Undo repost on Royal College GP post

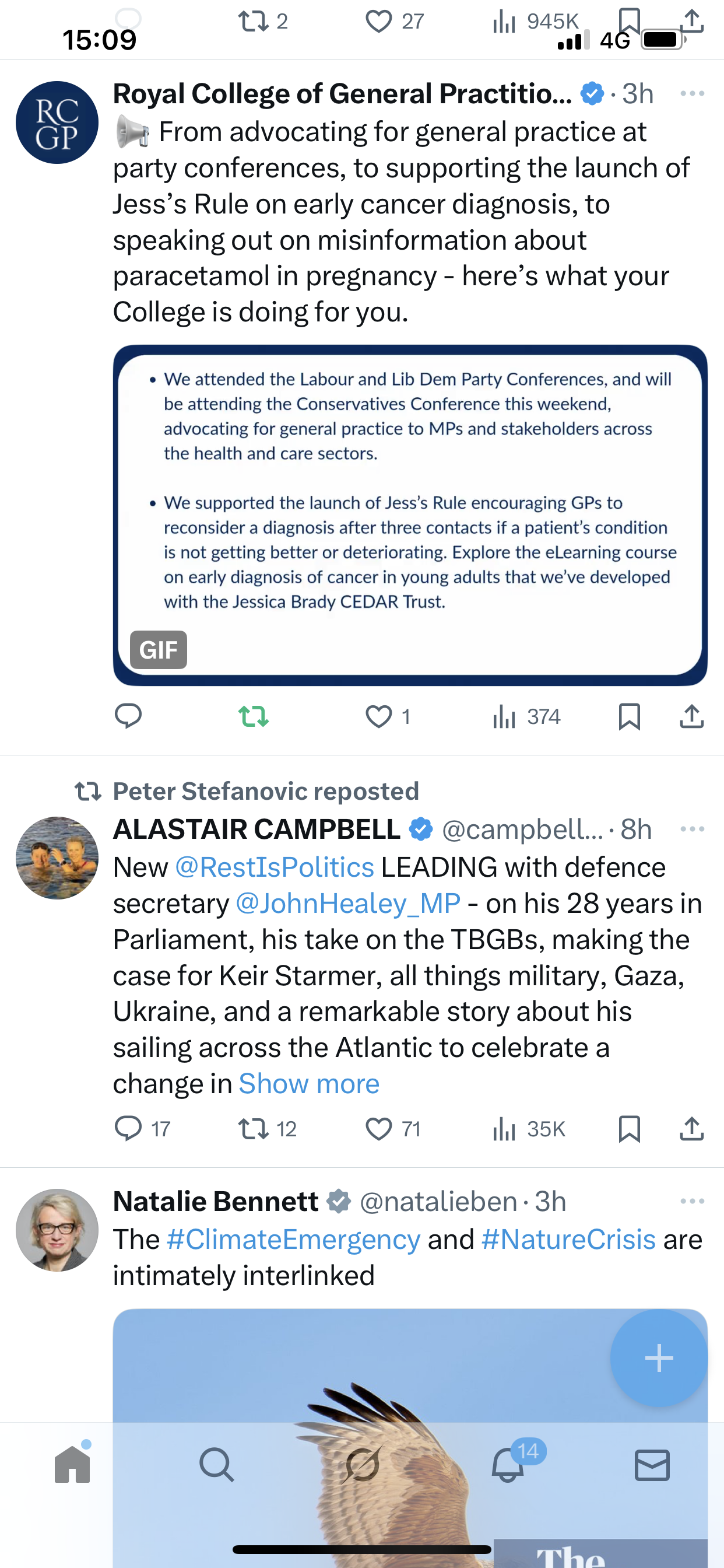click(x=254, y=716)
